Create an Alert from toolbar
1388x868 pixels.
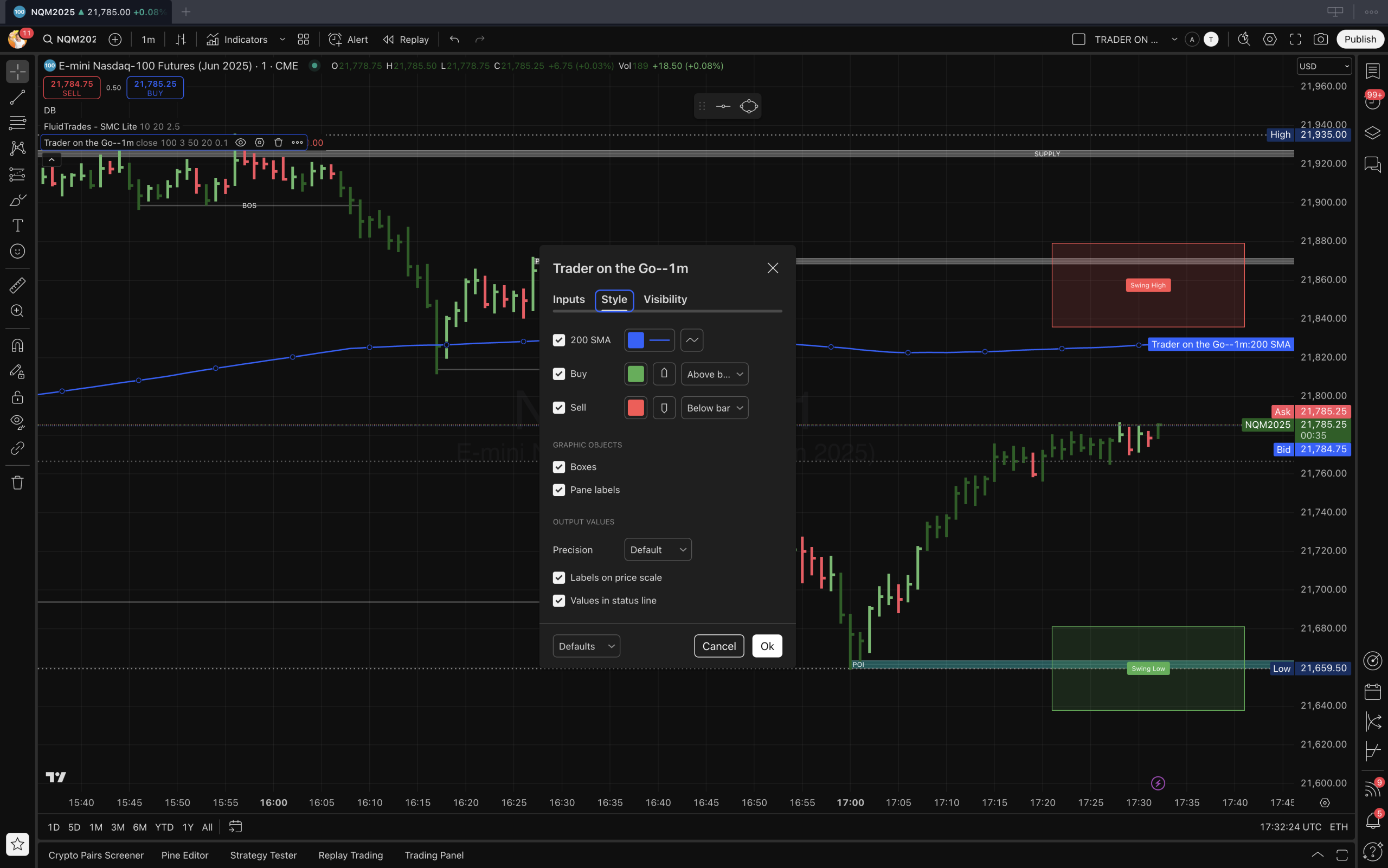(x=348, y=39)
